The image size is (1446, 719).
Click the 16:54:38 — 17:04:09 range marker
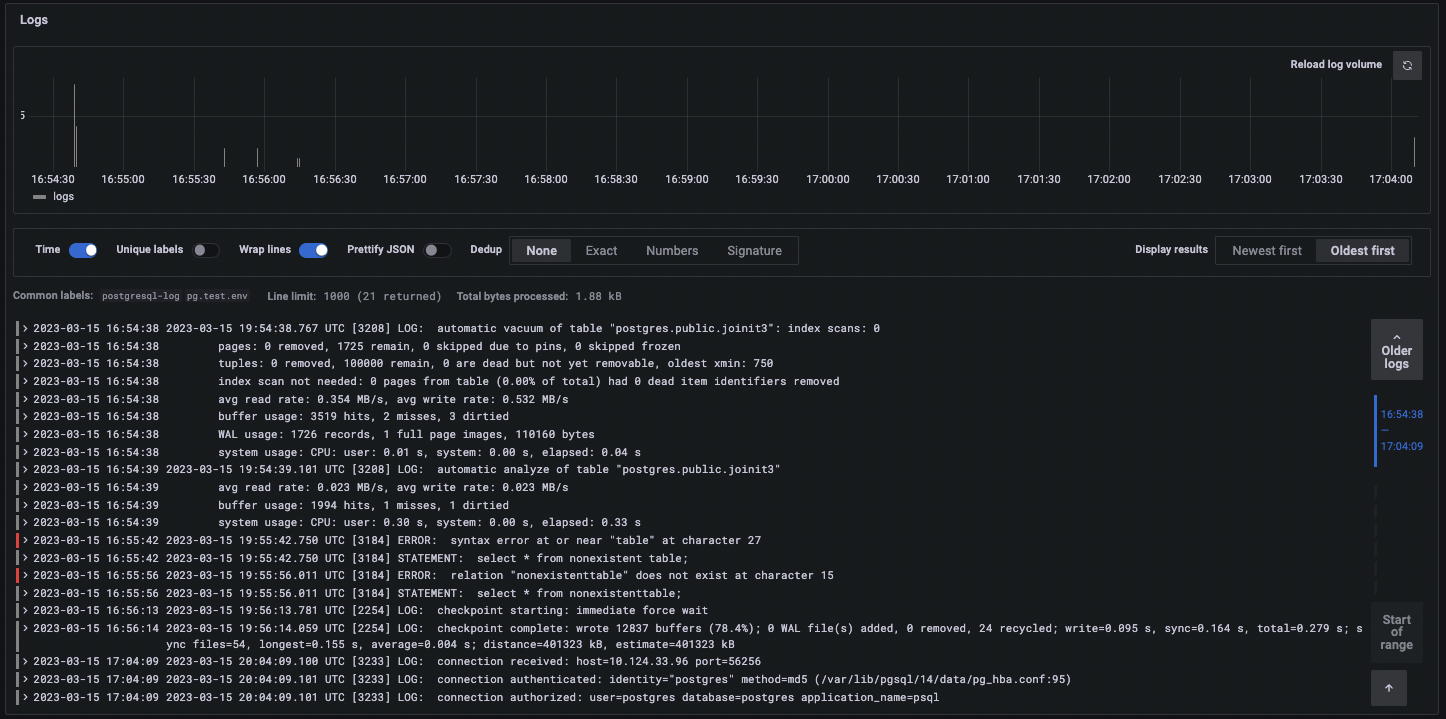(x=1401, y=430)
